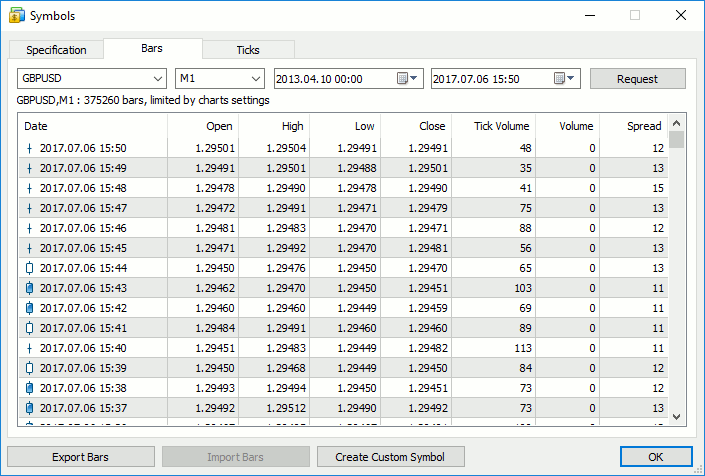Click the Low column header
705x476 pixels.
pos(345,126)
